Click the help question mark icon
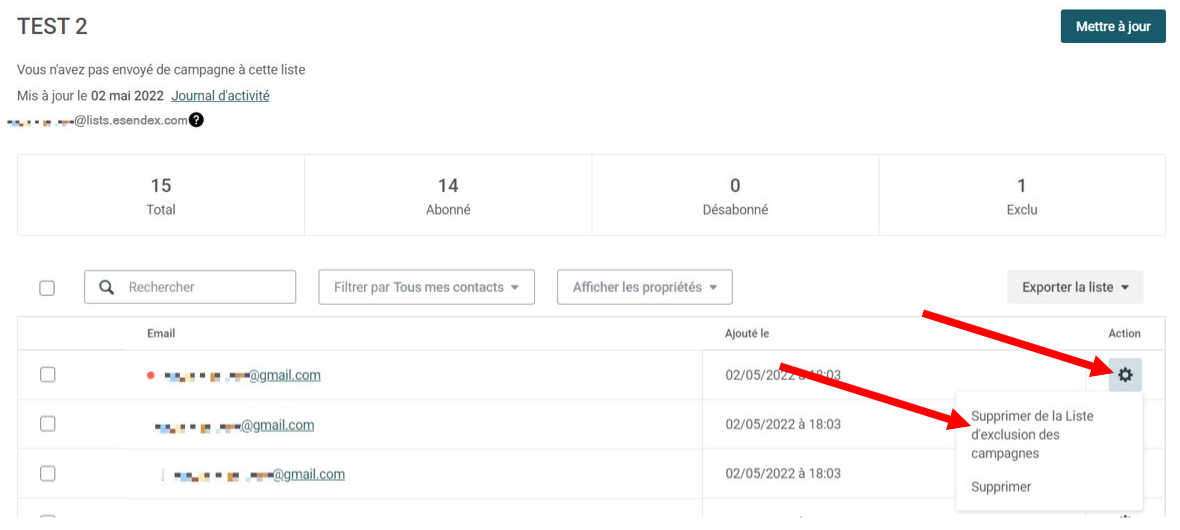 [x=196, y=120]
